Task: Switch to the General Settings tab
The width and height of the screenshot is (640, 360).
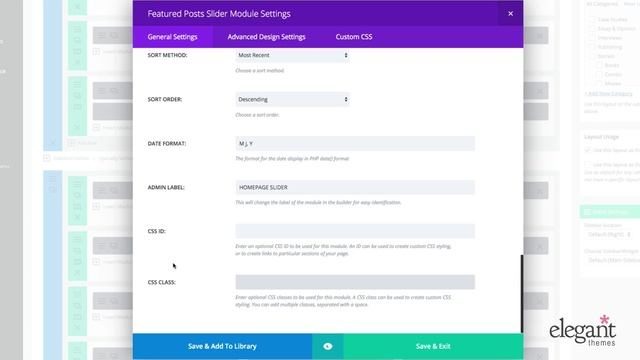Action: click(x=172, y=37)
